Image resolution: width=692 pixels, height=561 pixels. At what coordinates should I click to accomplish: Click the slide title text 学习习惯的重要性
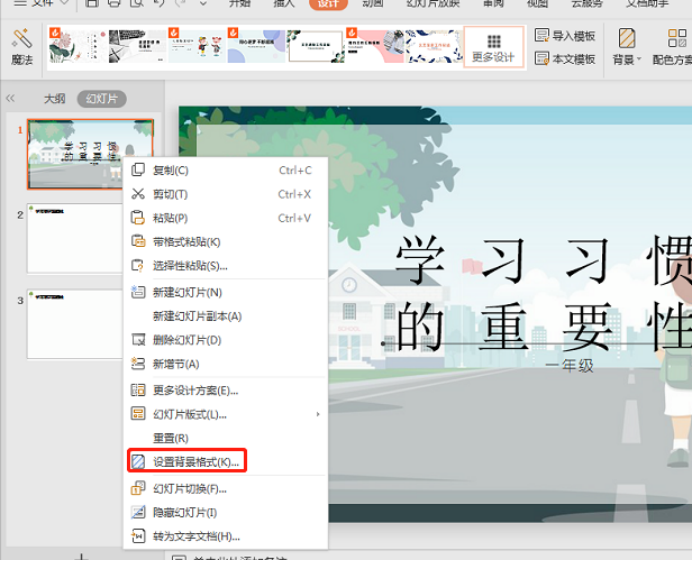(543, 292)
